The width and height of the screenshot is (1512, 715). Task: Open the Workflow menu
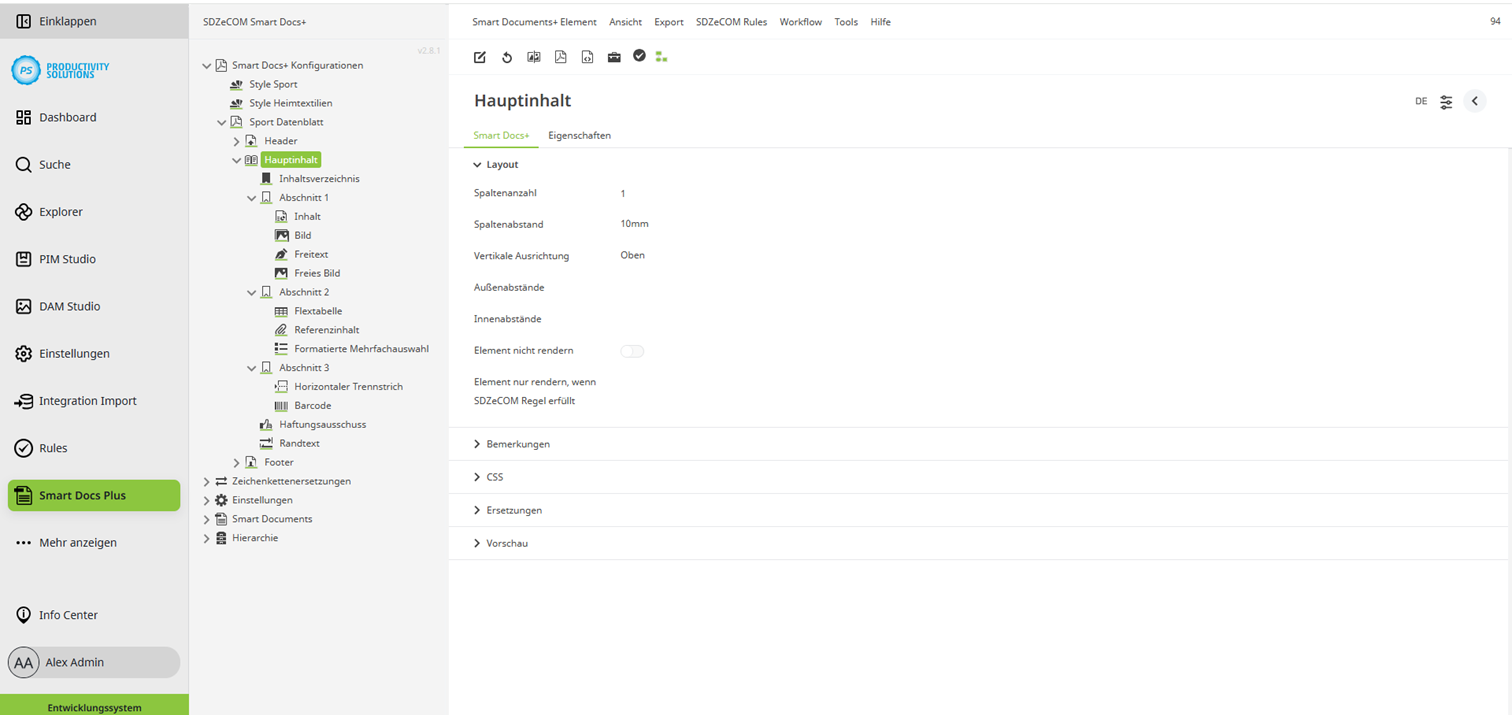point(800,21)
